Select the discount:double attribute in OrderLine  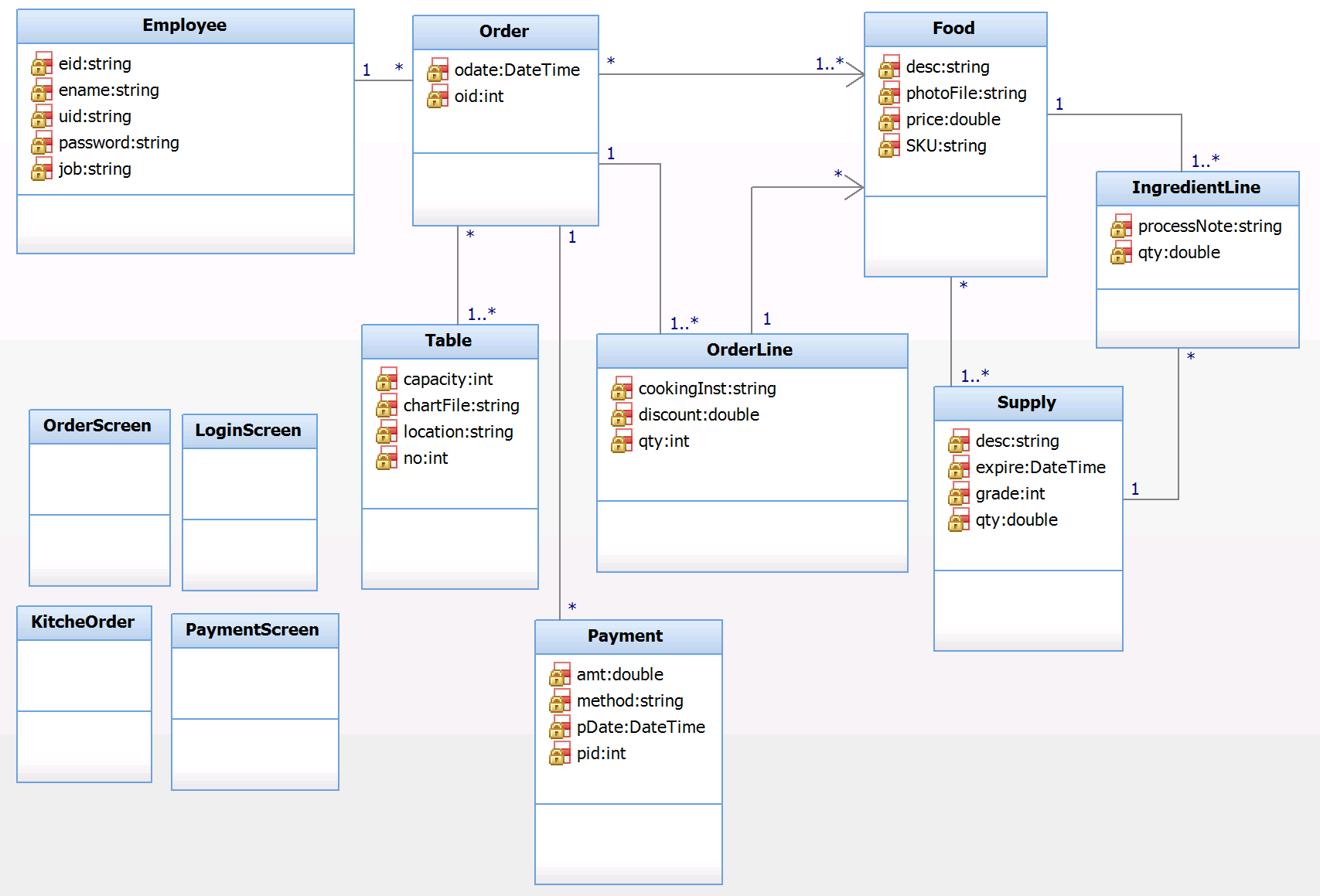[699, 415]
